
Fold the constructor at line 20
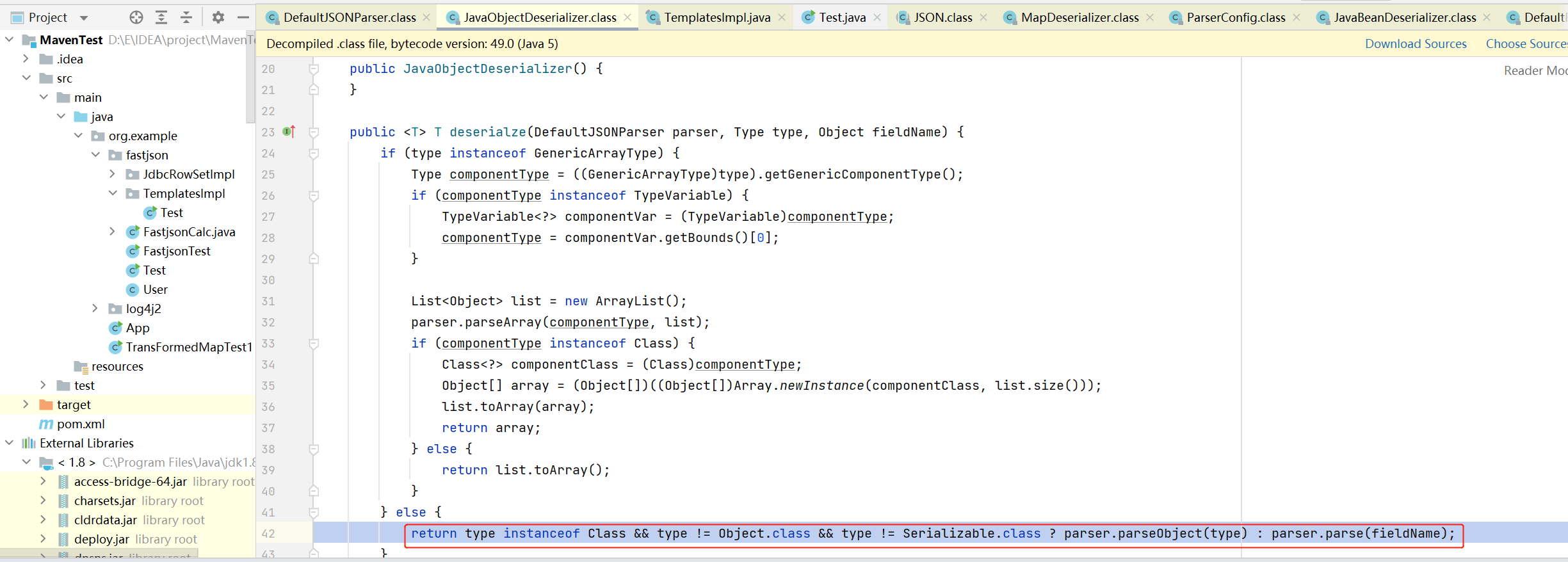point(314,68)
